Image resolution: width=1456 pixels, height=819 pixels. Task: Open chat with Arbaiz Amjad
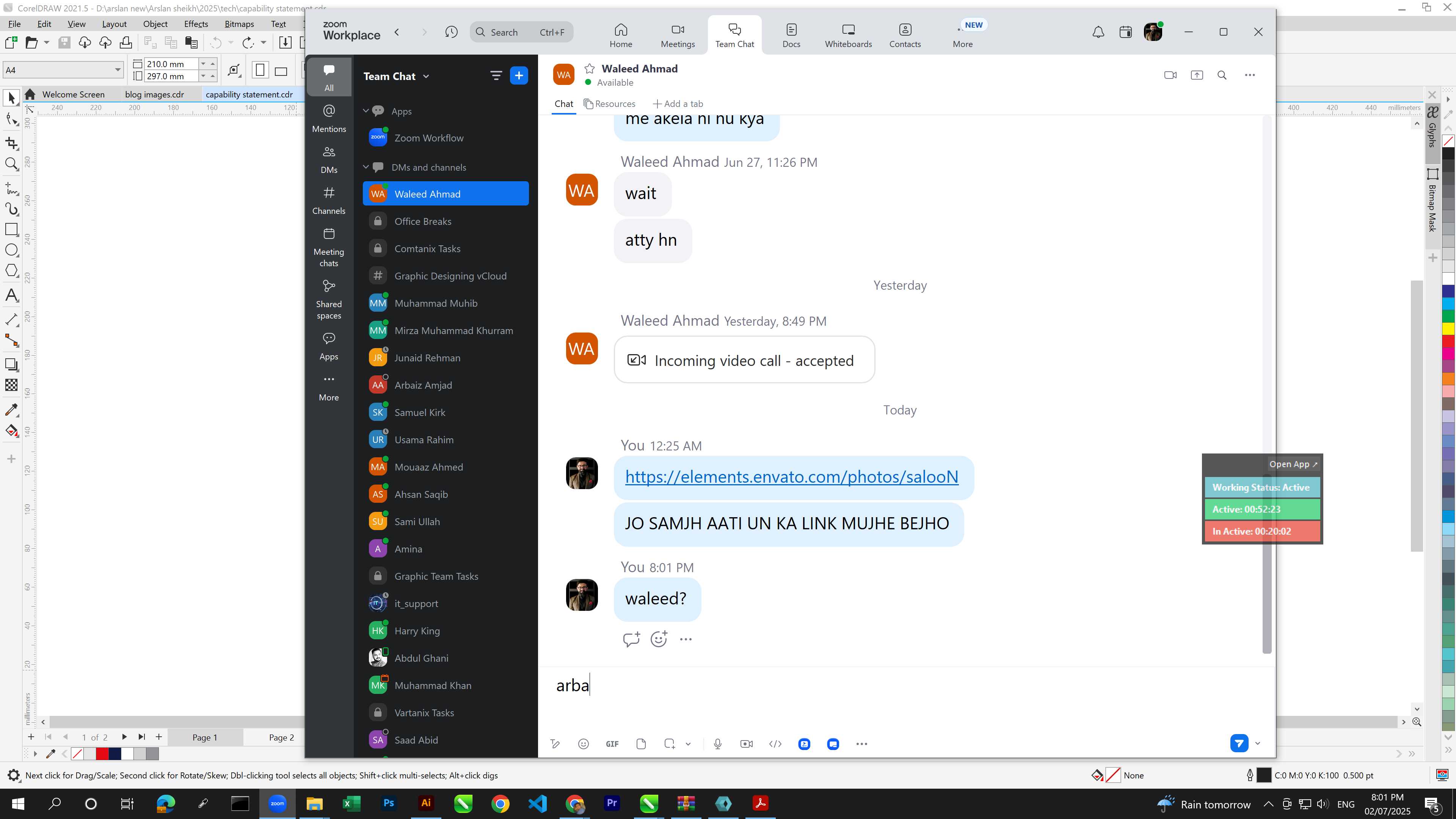click(446, 385)
